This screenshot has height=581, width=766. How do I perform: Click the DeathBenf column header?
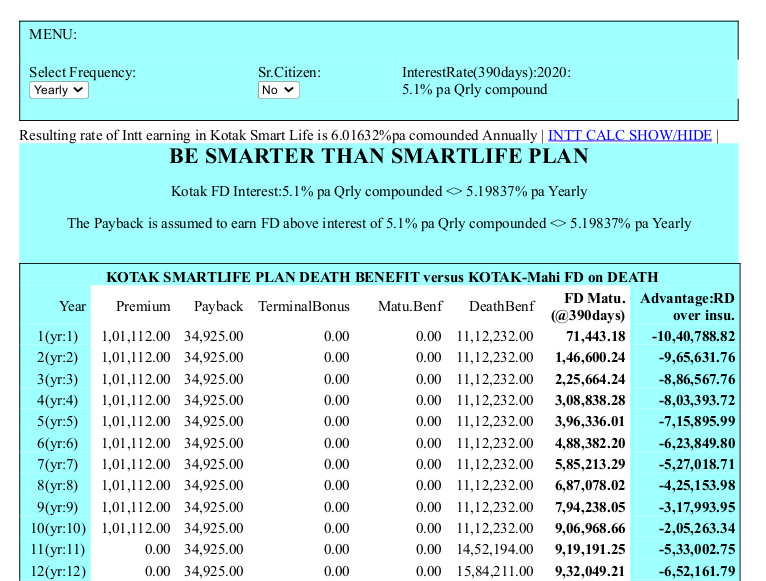(x=501, y=306)
